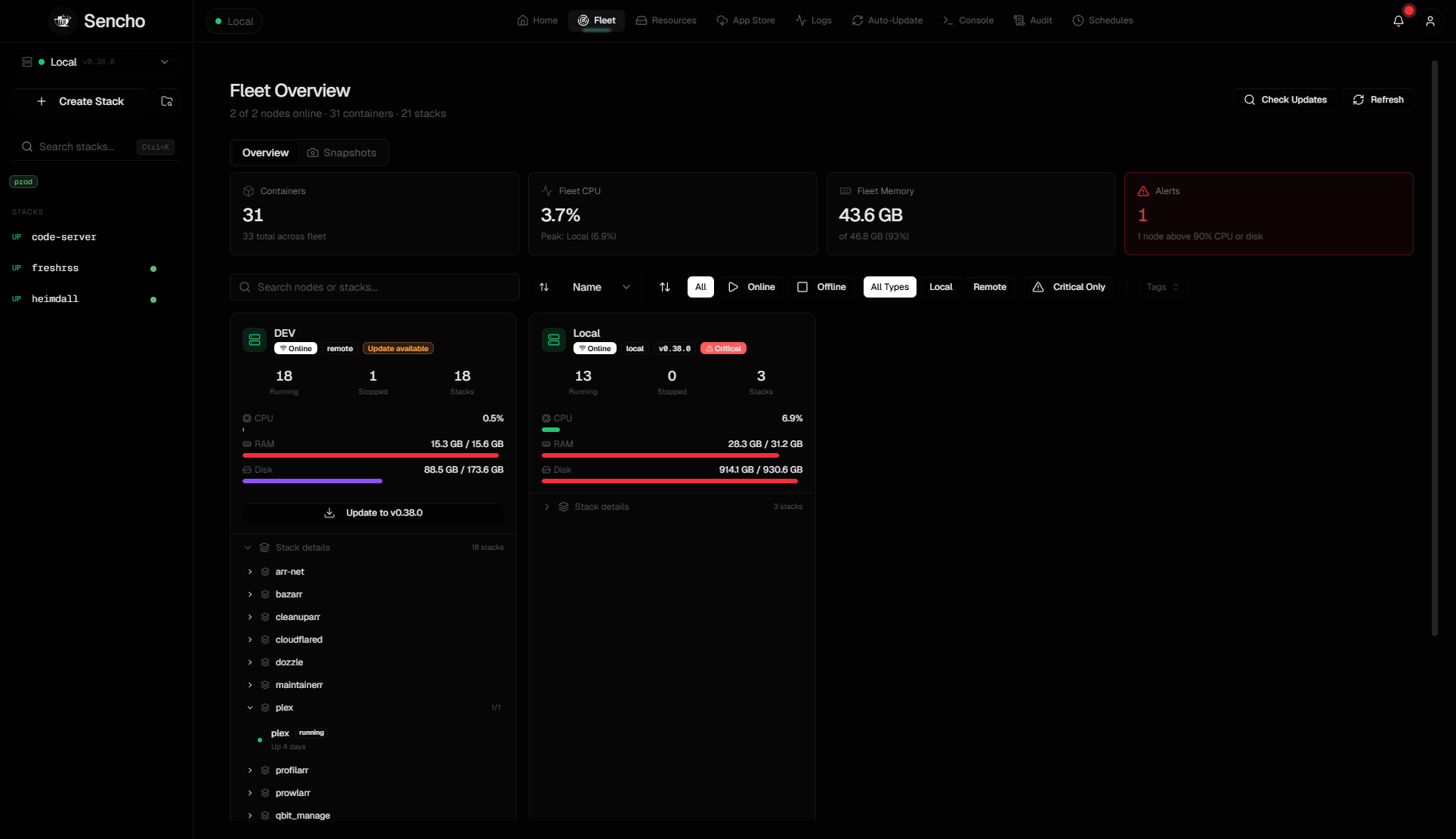Image resolution: width=1456 pixels, height=839 pixels.
Task: Click the Online badge on DEV node
Action: (x=295, y=348)
